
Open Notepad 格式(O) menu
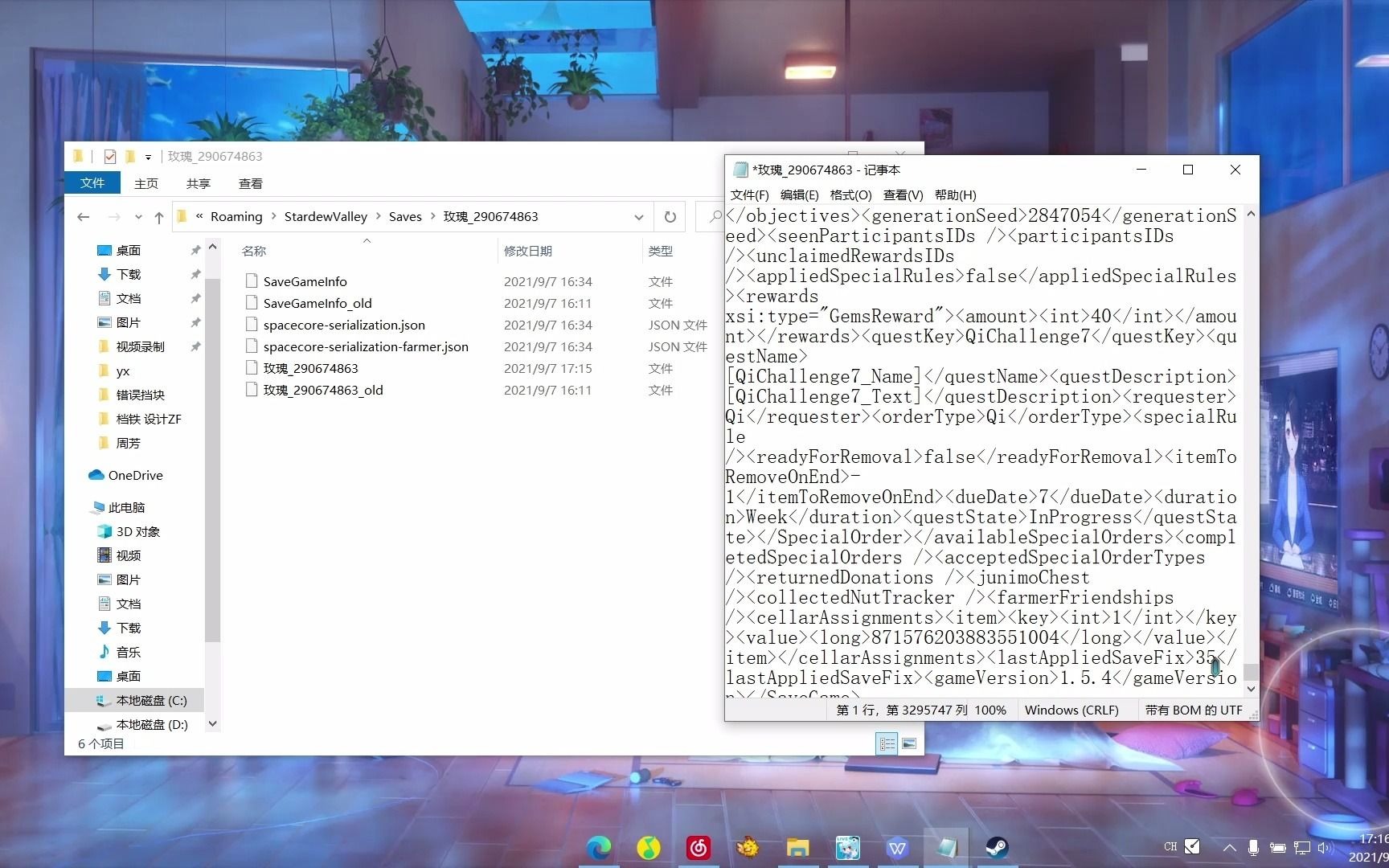click(850, 194)
